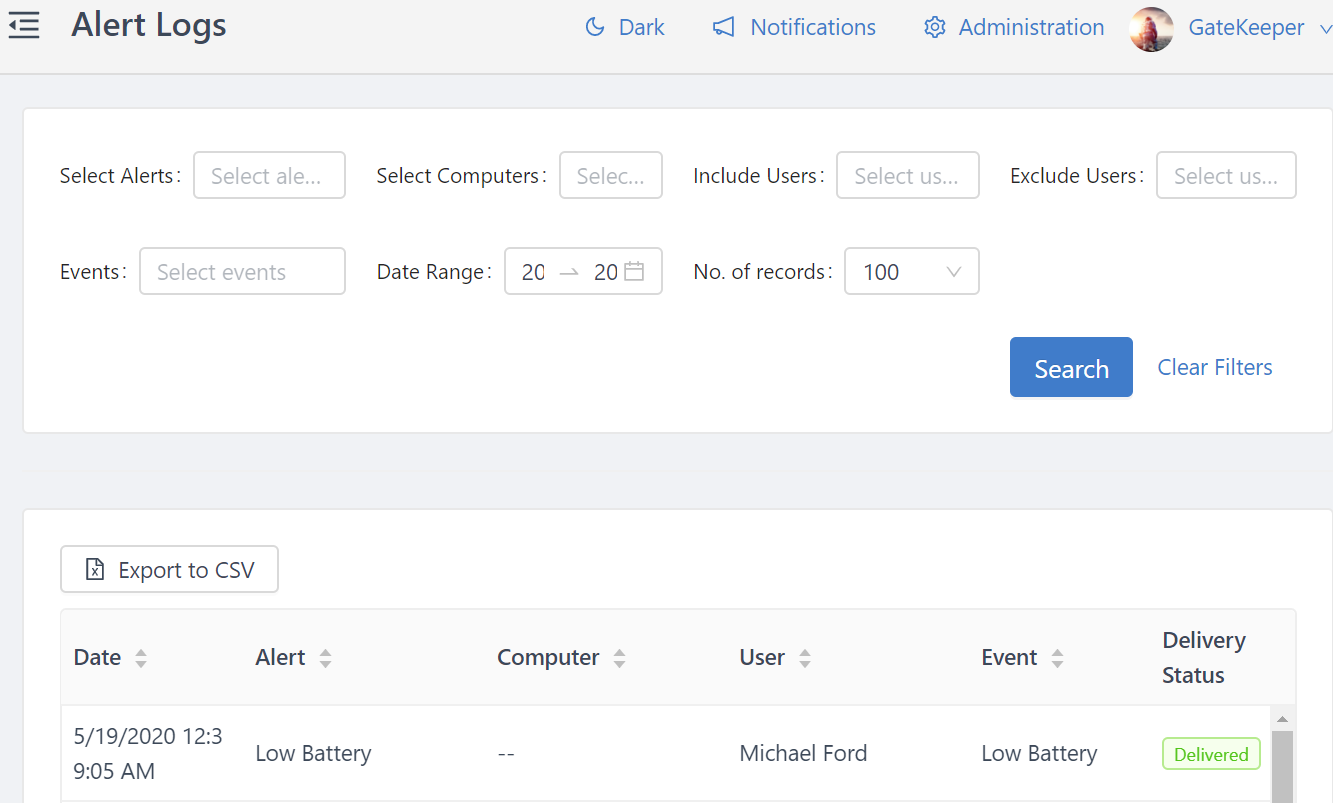The height and width of the screenshot is (803, 1333).
Task: Open the Select Computers dropdown
Action: [610, 176]
